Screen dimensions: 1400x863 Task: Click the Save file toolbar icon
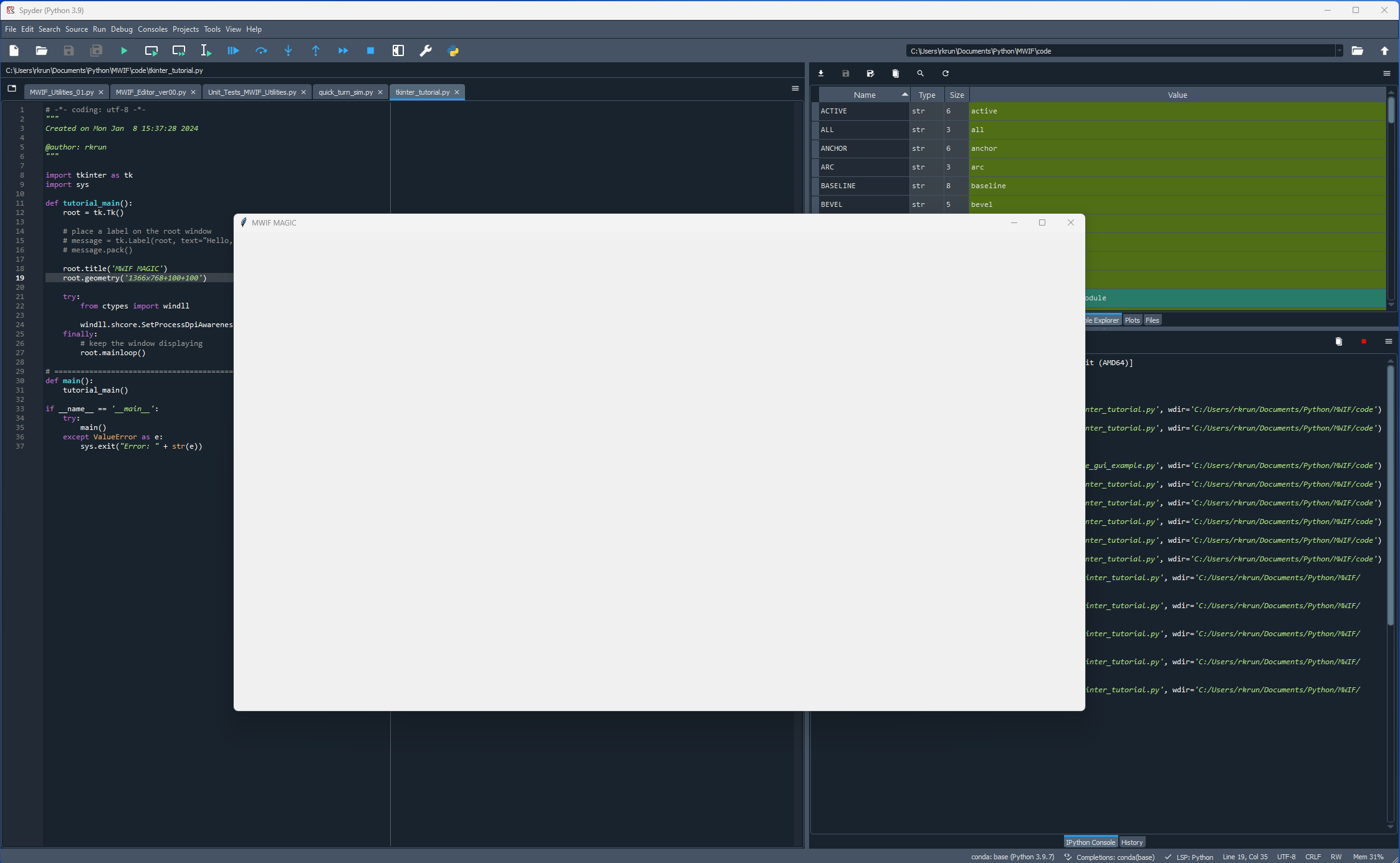pos(69,50)
